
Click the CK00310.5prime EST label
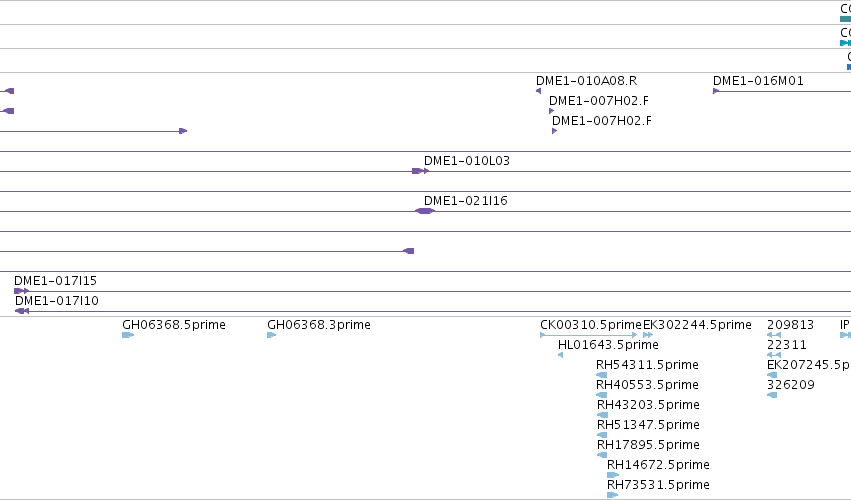point(590,325)
